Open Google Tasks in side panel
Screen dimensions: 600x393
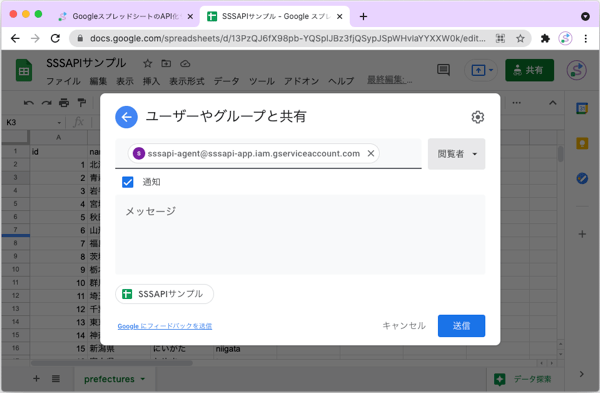click(x=582, y=178)
